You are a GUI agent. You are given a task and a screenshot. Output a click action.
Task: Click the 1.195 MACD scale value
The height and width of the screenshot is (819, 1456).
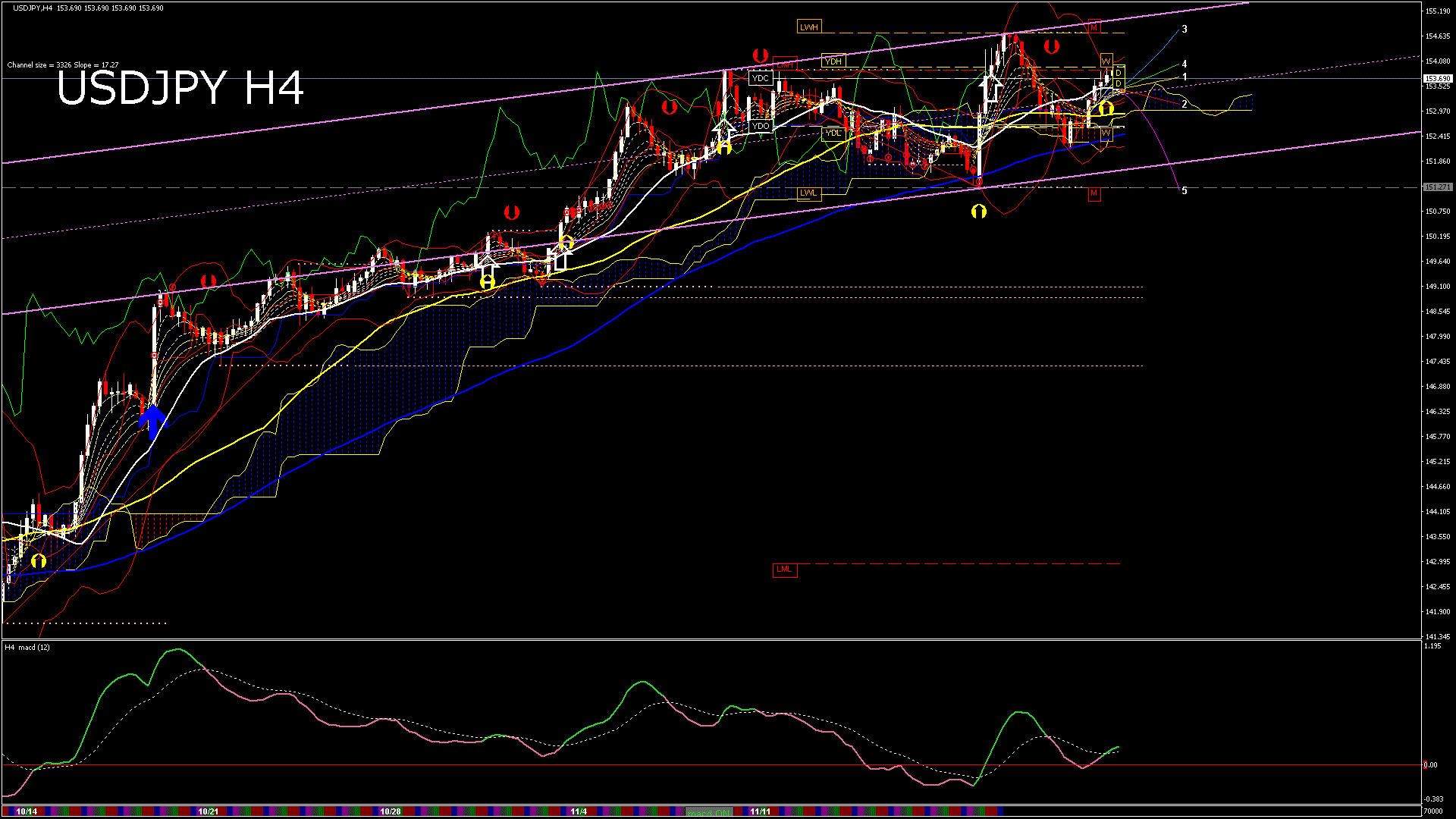[1432, 646]
